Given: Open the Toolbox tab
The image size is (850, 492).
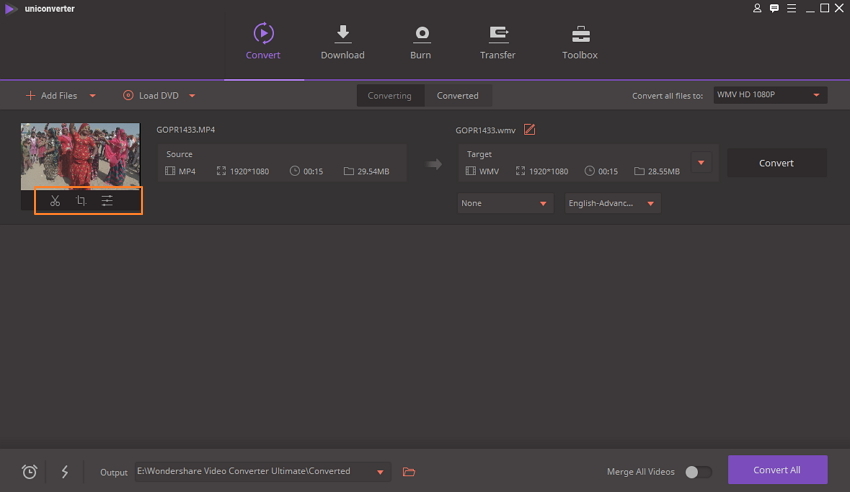Looking at the screenshot, I should 579,41.
